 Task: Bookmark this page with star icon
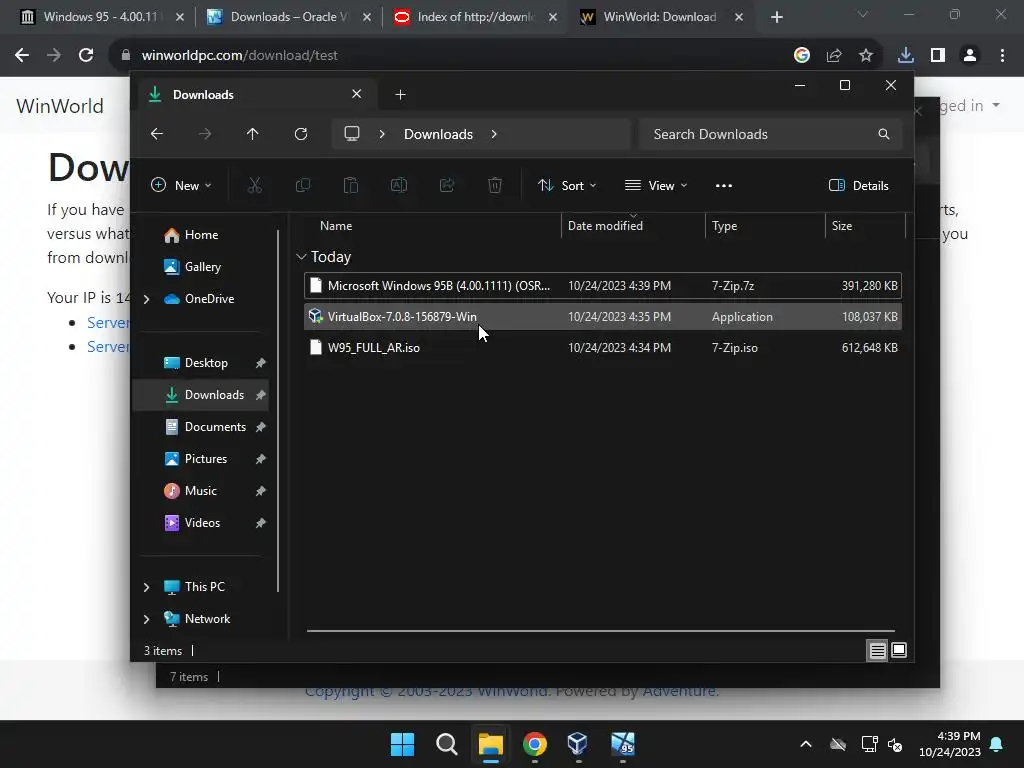point(866,56)
